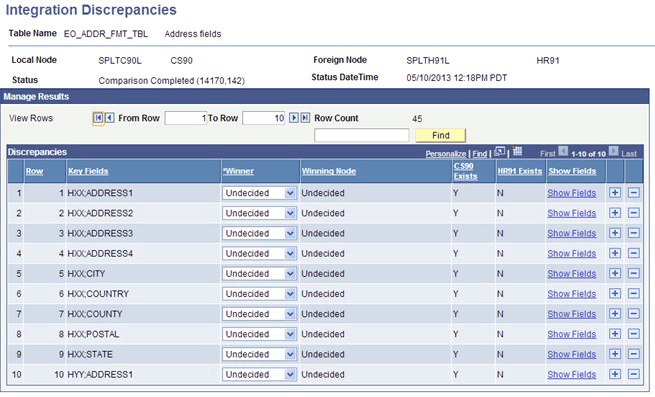
Task: Sort by Winner column header
Action: (238, 171)
